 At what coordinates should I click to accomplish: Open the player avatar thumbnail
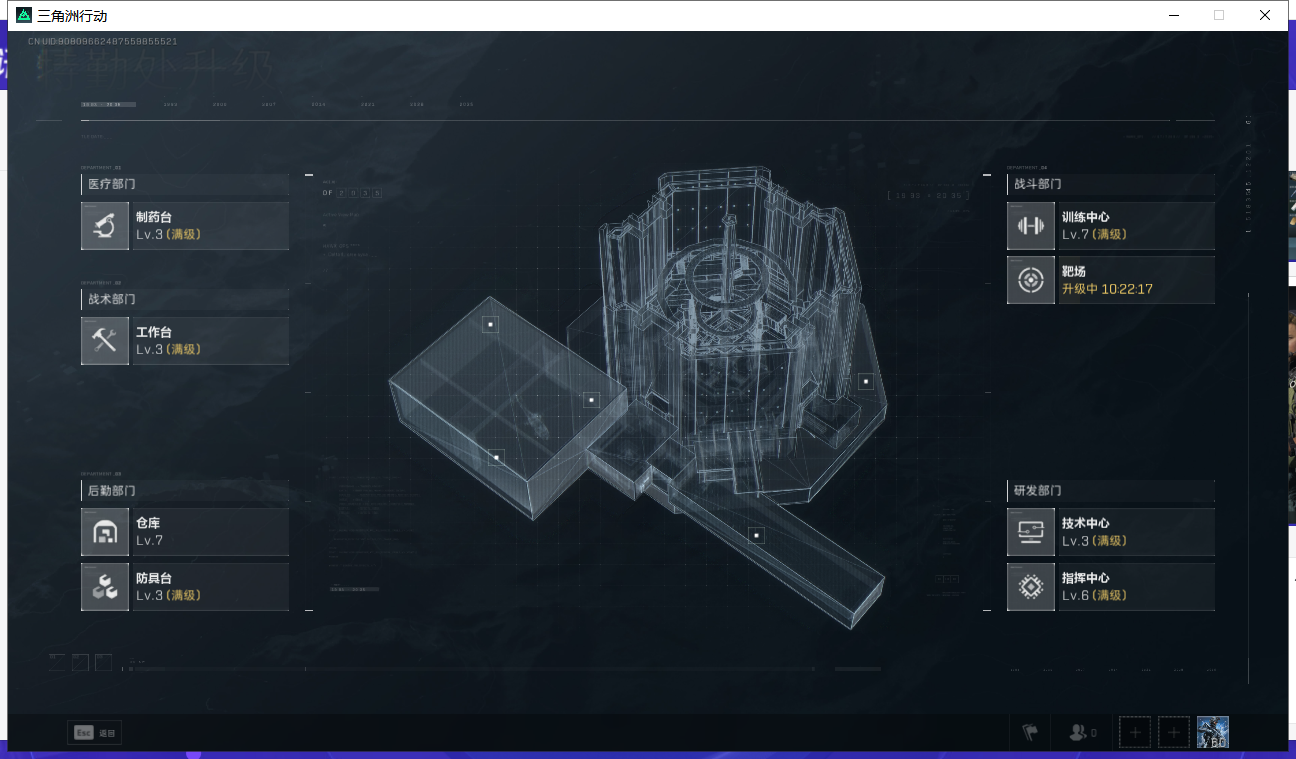[1213, 732]
